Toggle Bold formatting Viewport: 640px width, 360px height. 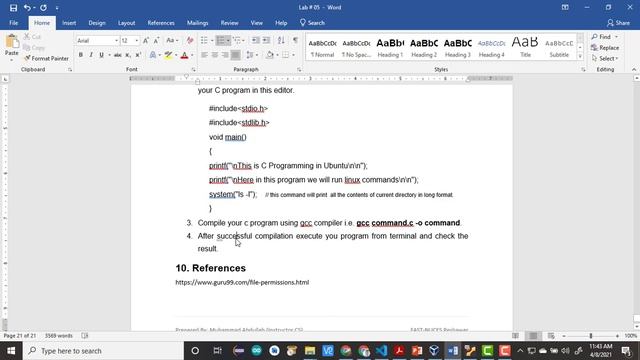coord(81,55)
